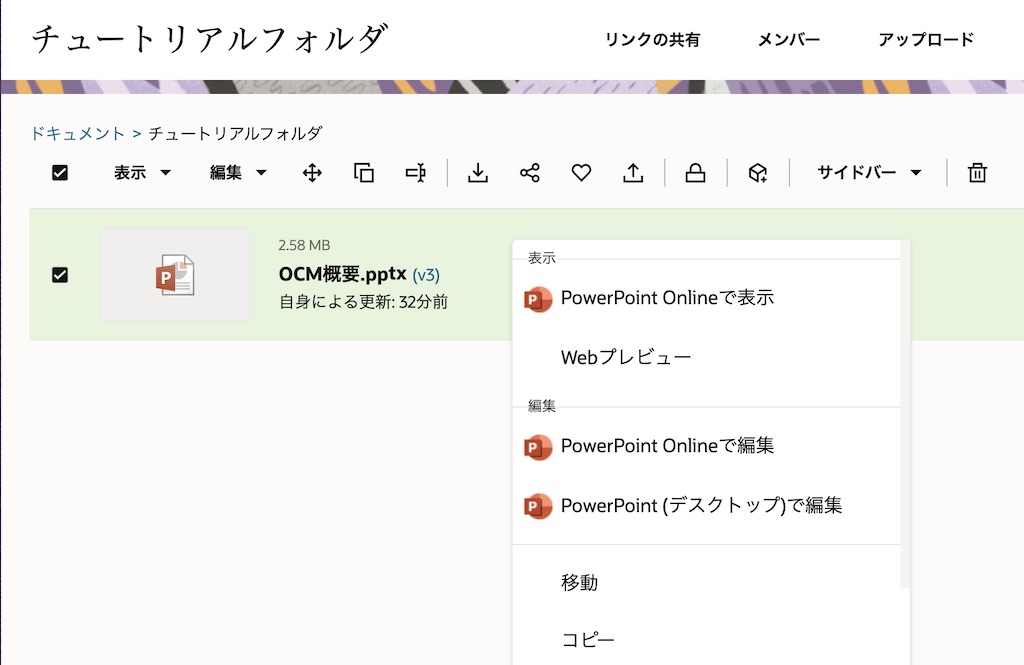Favorite the file using the heart icon
This screenshot has height=665, width=1024.
click(581, 172)
